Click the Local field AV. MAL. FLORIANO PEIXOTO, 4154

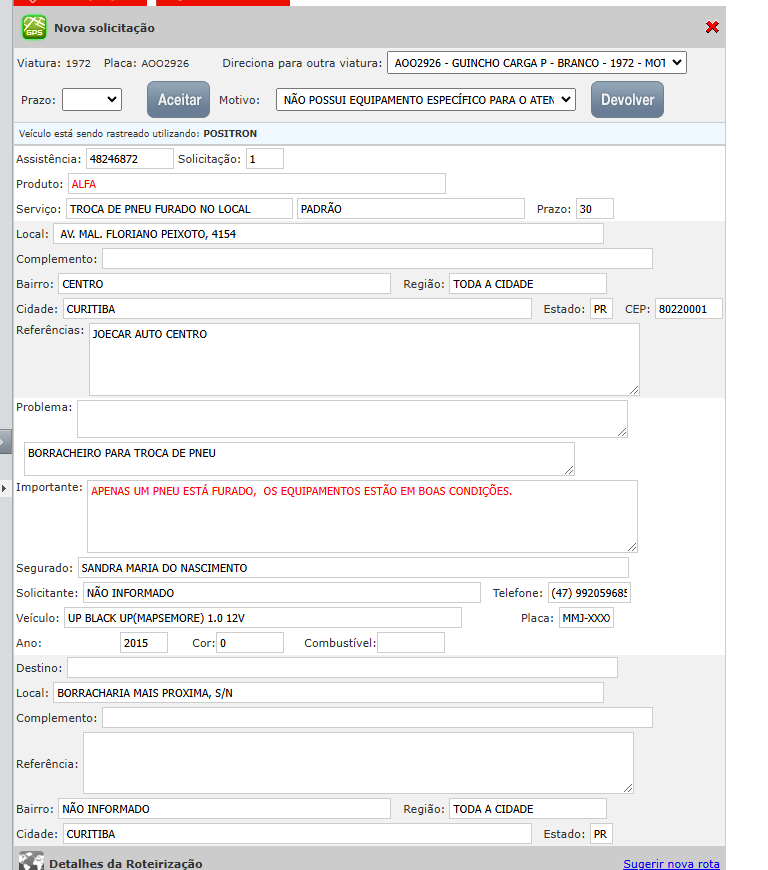(x=329, y=234)
